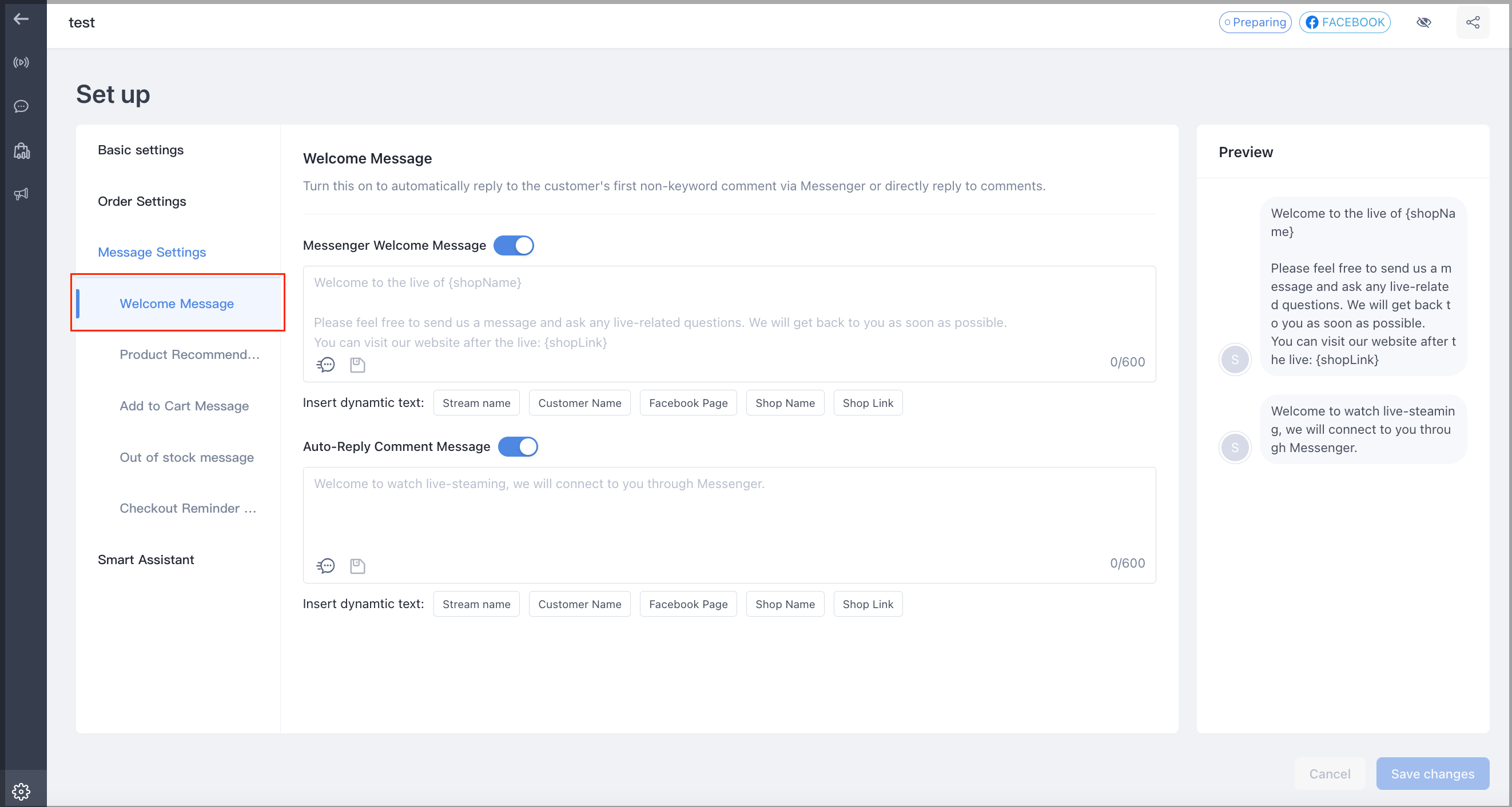Expand the Order Settings section
The image size is (1512, 807).
click(142, 201)
